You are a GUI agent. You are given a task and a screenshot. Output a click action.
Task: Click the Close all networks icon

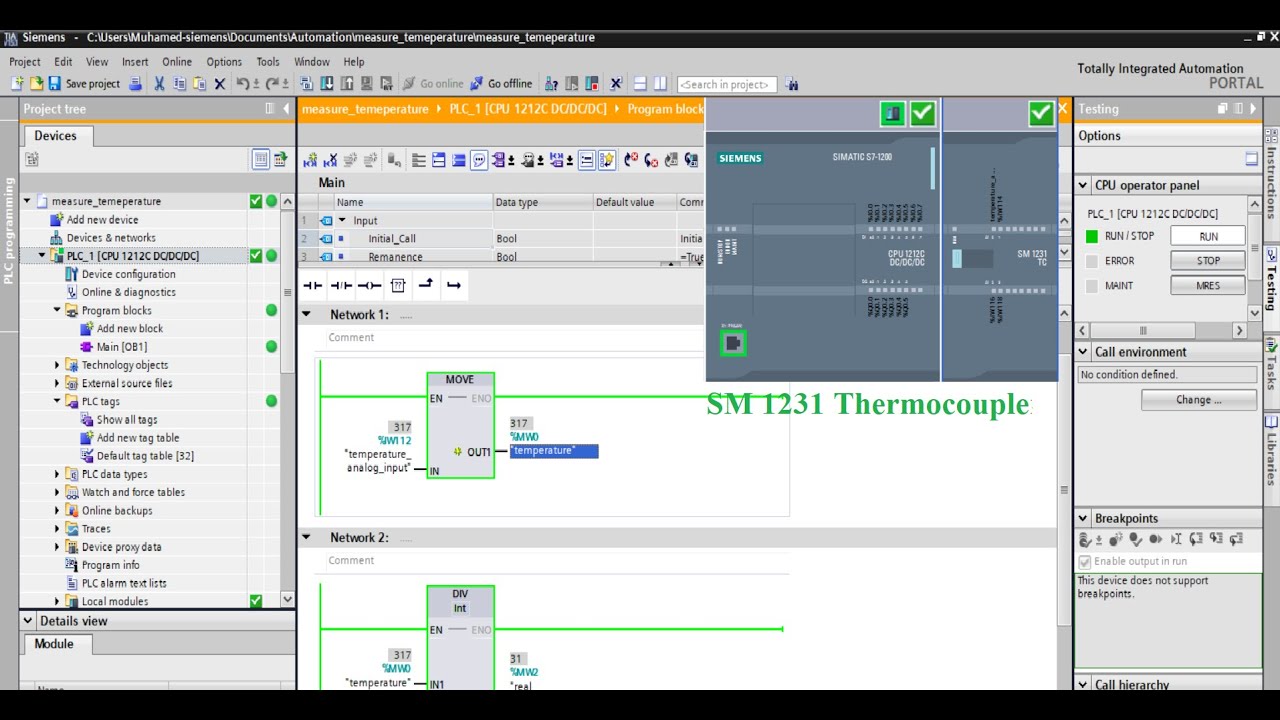pyautogui.click(x=458, y=160)
